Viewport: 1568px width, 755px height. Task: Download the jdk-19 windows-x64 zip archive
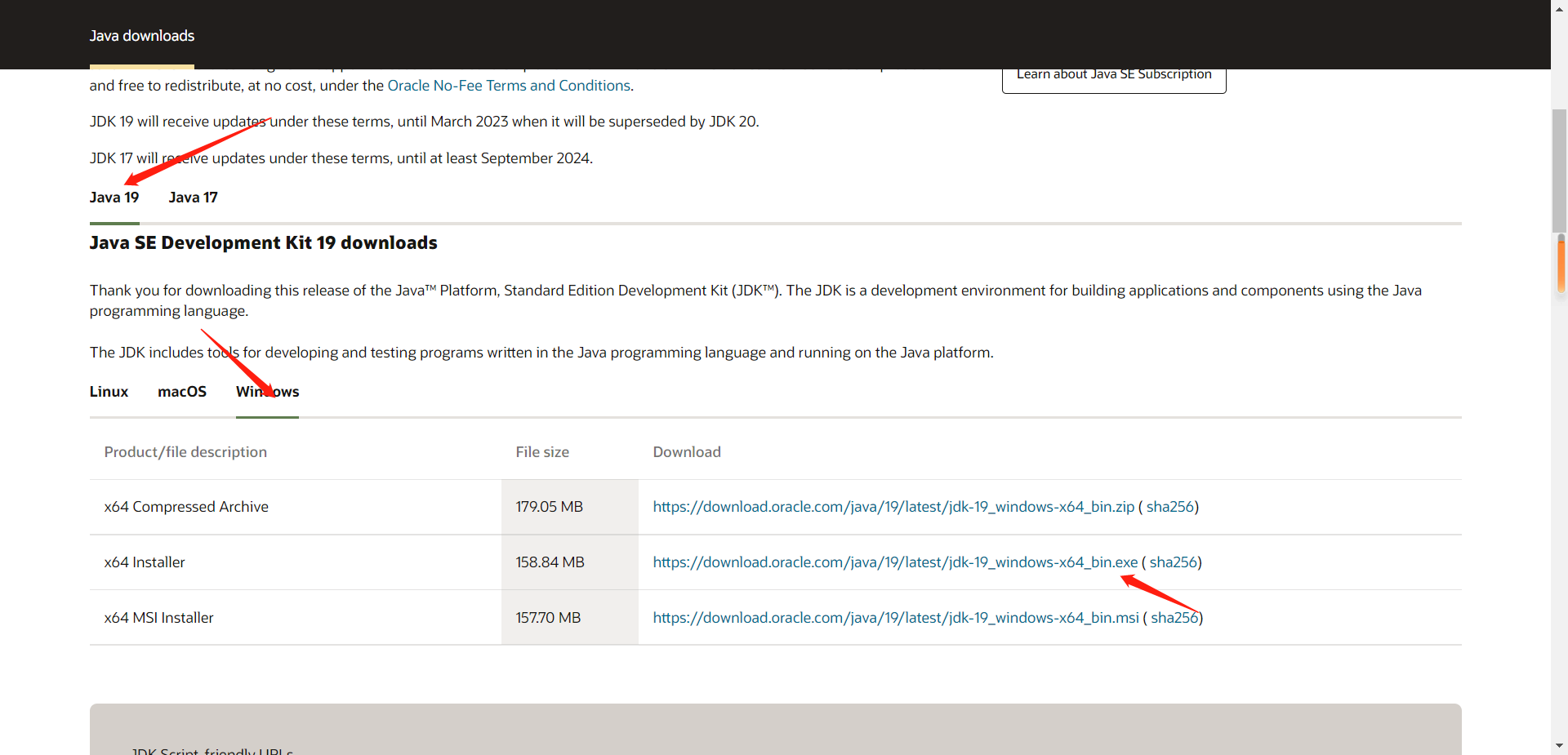(x=893, y=507)
